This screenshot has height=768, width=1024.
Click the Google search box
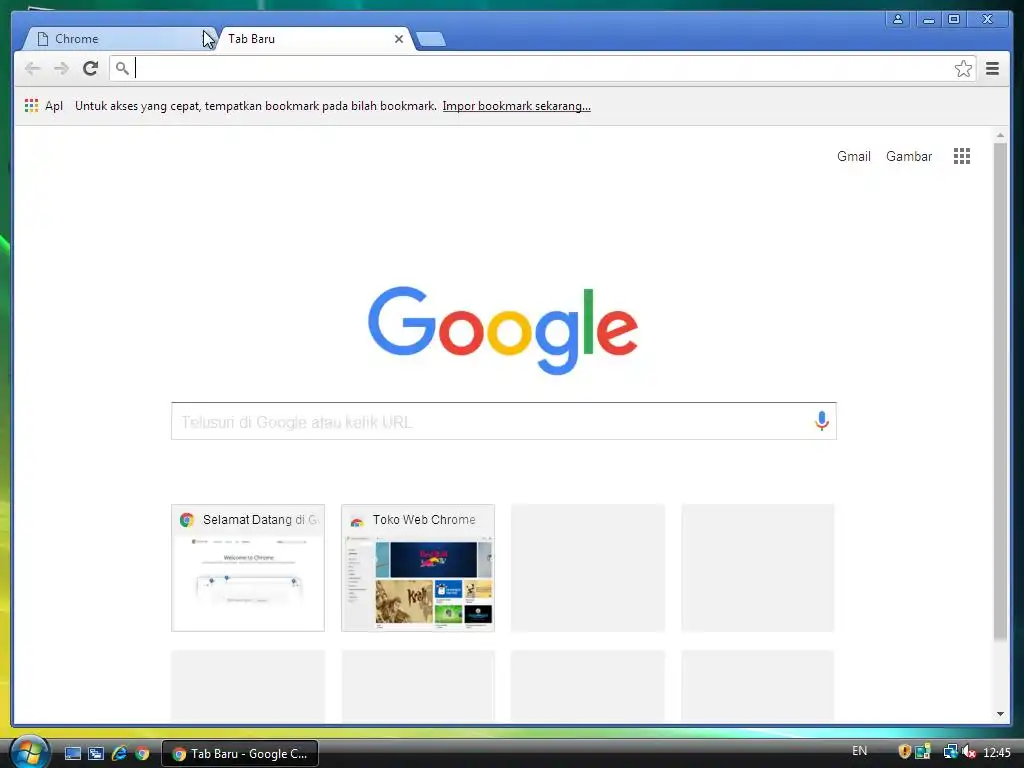[503, 421]
